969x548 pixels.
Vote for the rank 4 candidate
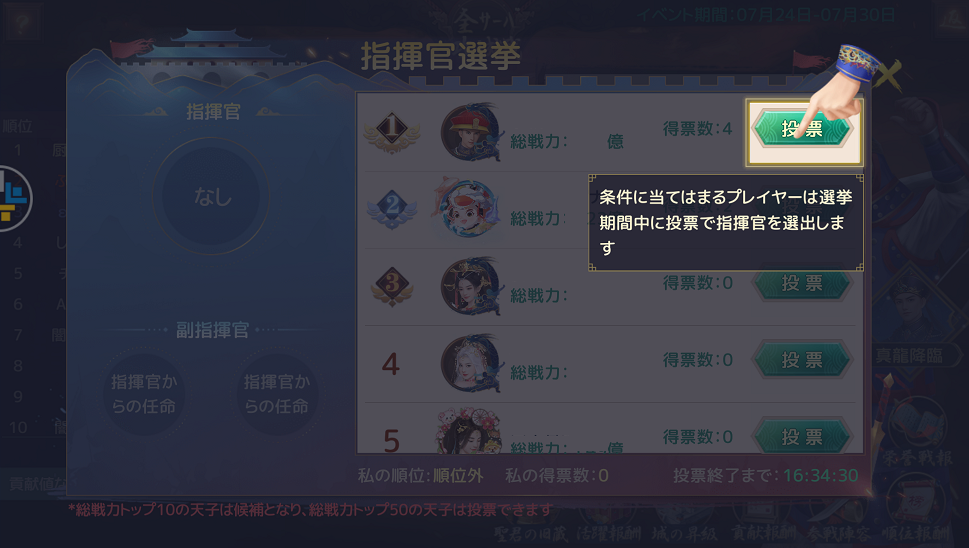point(802,360)
